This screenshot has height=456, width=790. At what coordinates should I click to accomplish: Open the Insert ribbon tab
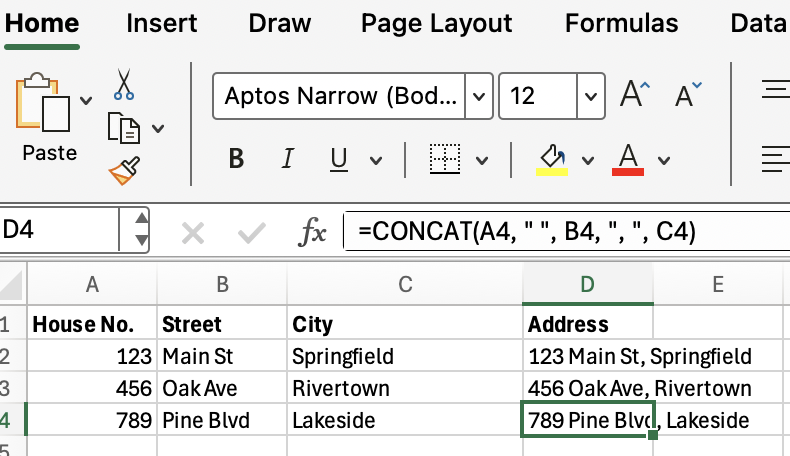(x=162, y=23)
